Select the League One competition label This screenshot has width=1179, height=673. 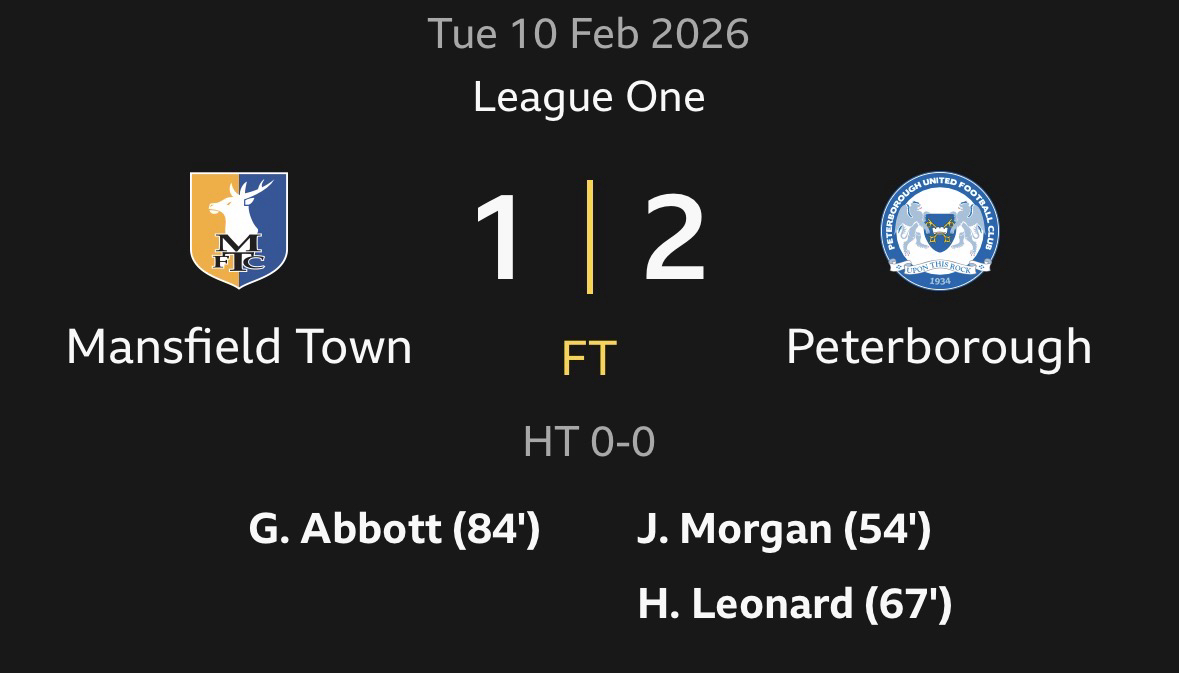[589, 98]
